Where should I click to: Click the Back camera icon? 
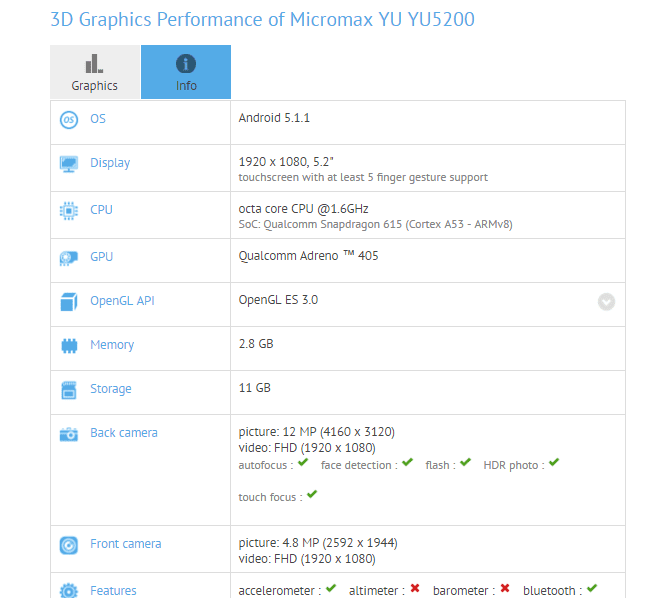(x=69, y=434)
